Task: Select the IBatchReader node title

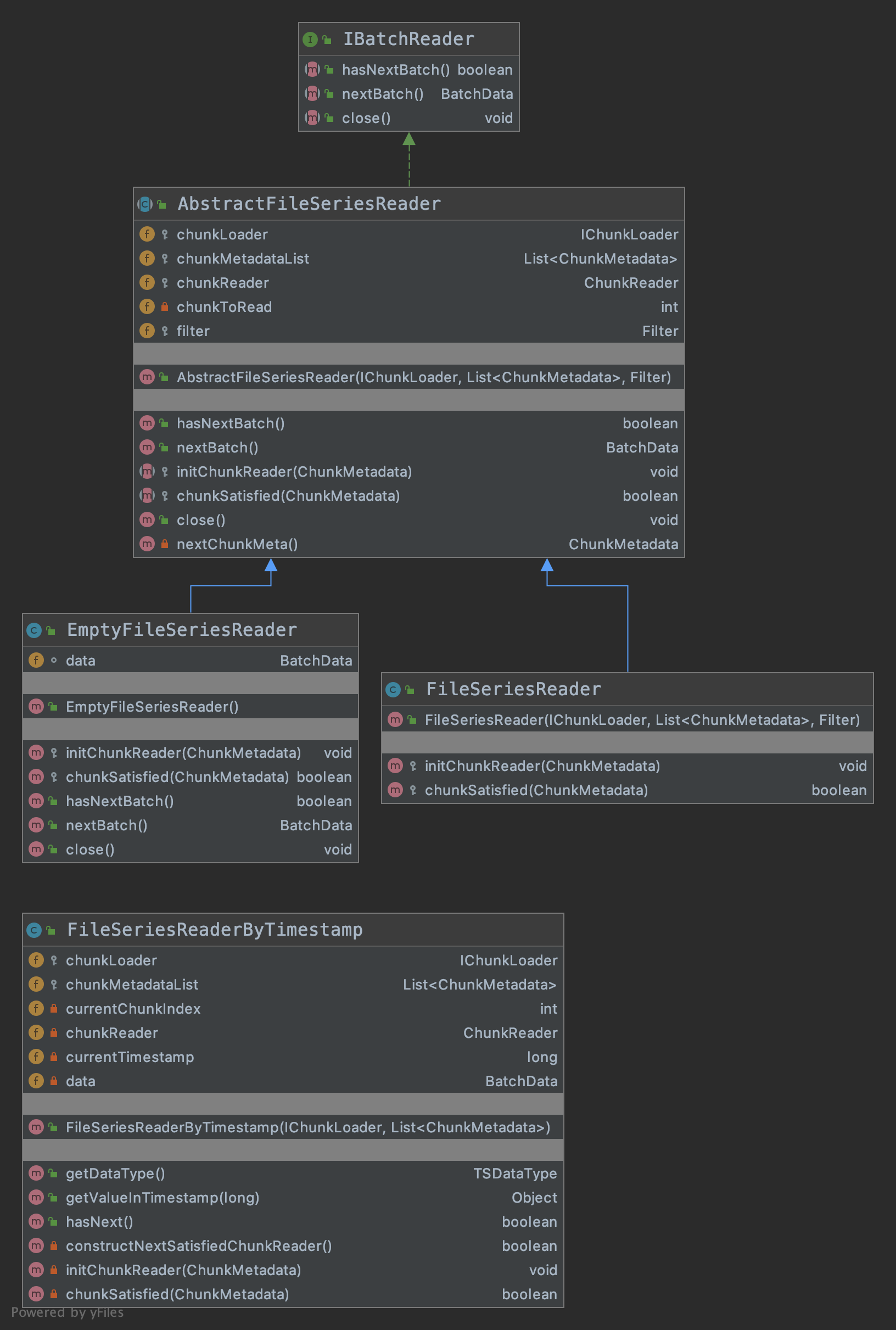Action: 408,40
